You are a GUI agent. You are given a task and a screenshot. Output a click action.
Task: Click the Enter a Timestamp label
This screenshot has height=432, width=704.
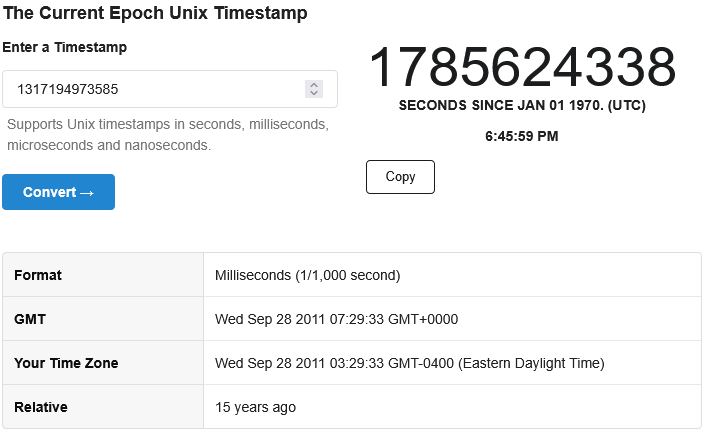tap(65, 47)
